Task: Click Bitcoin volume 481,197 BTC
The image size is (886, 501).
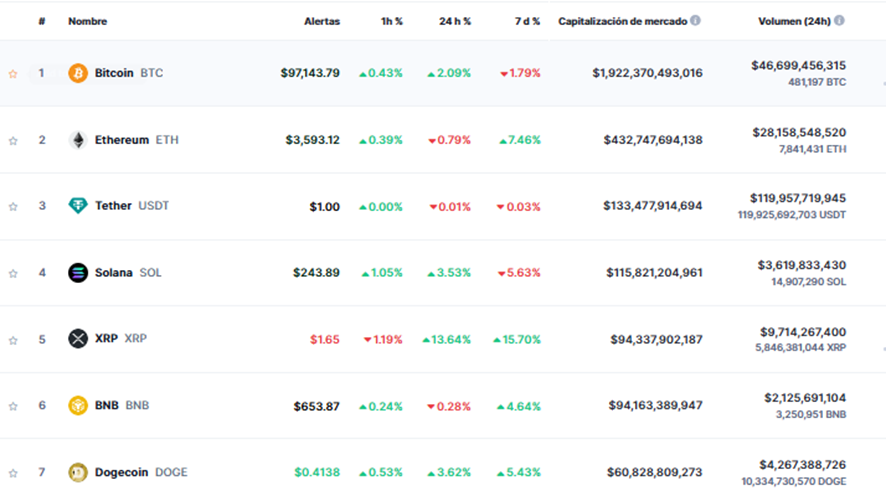Action: 817,82
